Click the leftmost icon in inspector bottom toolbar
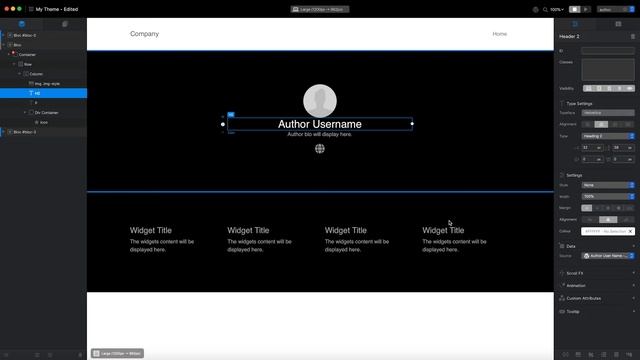 click(x=565, y=355)
